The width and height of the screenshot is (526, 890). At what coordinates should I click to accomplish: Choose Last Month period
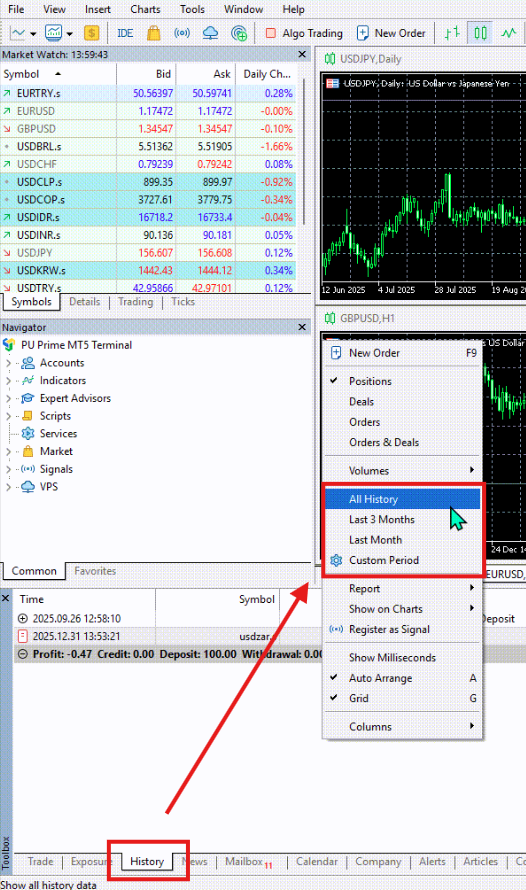pos(403,540)
